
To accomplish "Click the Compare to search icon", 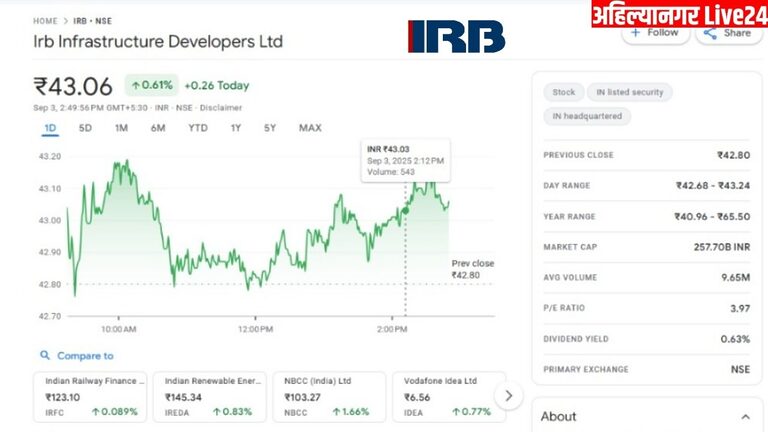I will (x=45, y=355).
